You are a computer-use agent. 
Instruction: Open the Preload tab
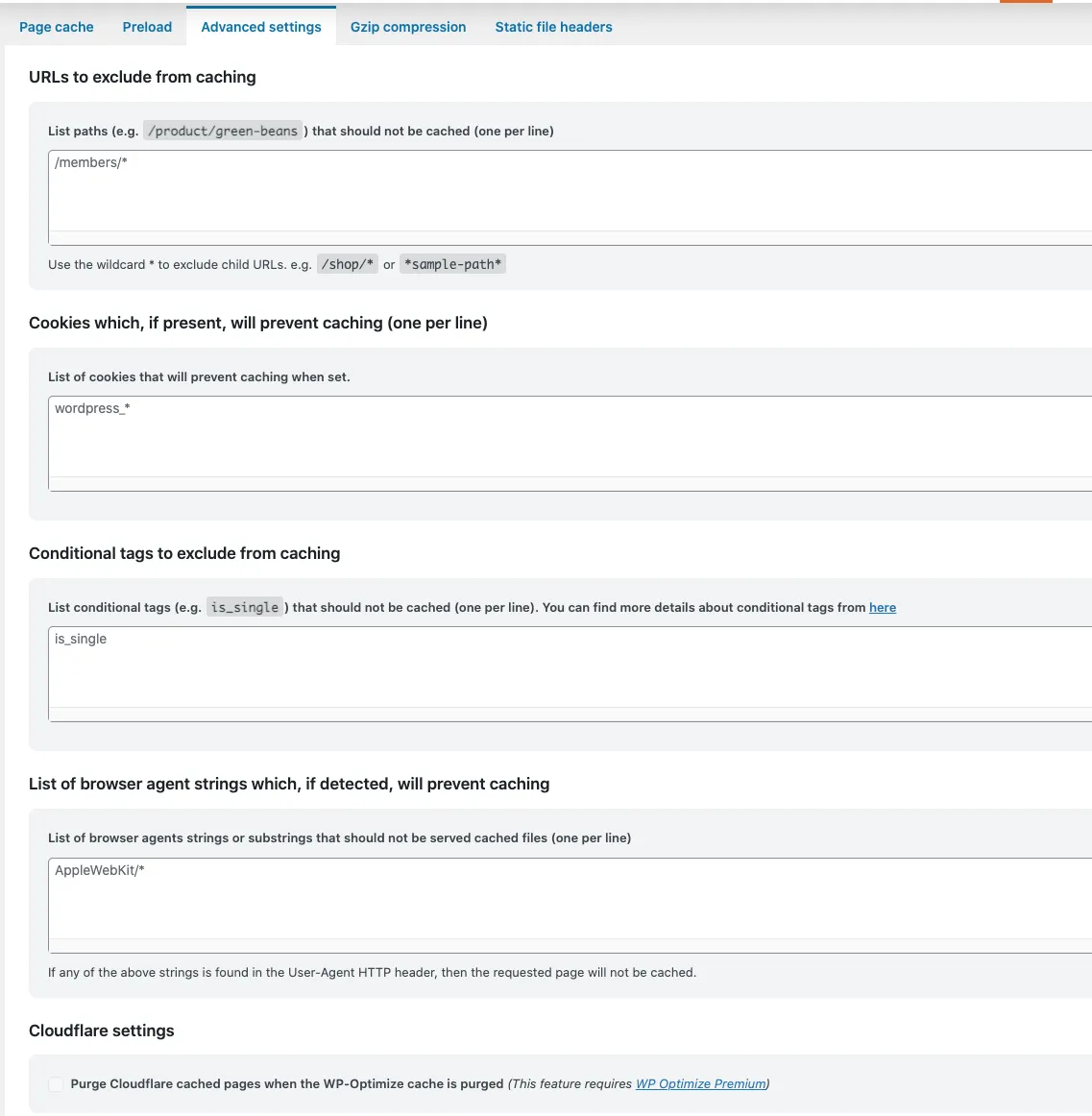tap(147, 27)
